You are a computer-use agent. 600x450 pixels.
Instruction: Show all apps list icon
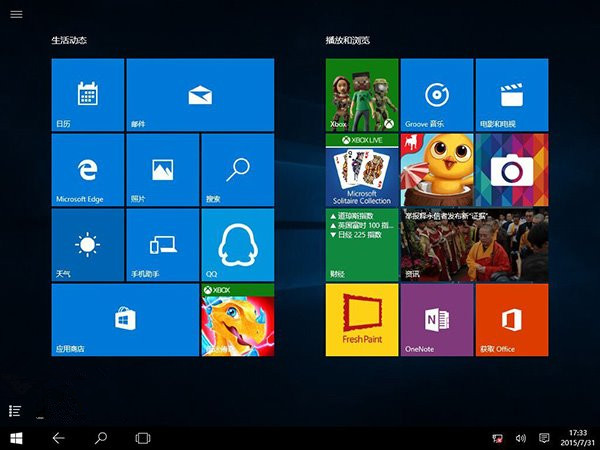click(x=16, y=411)
